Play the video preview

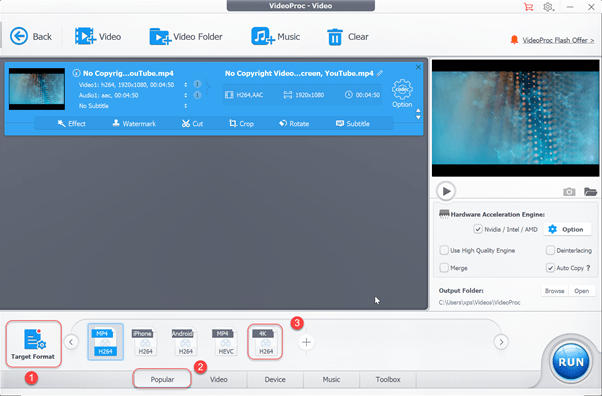point(446,191)
